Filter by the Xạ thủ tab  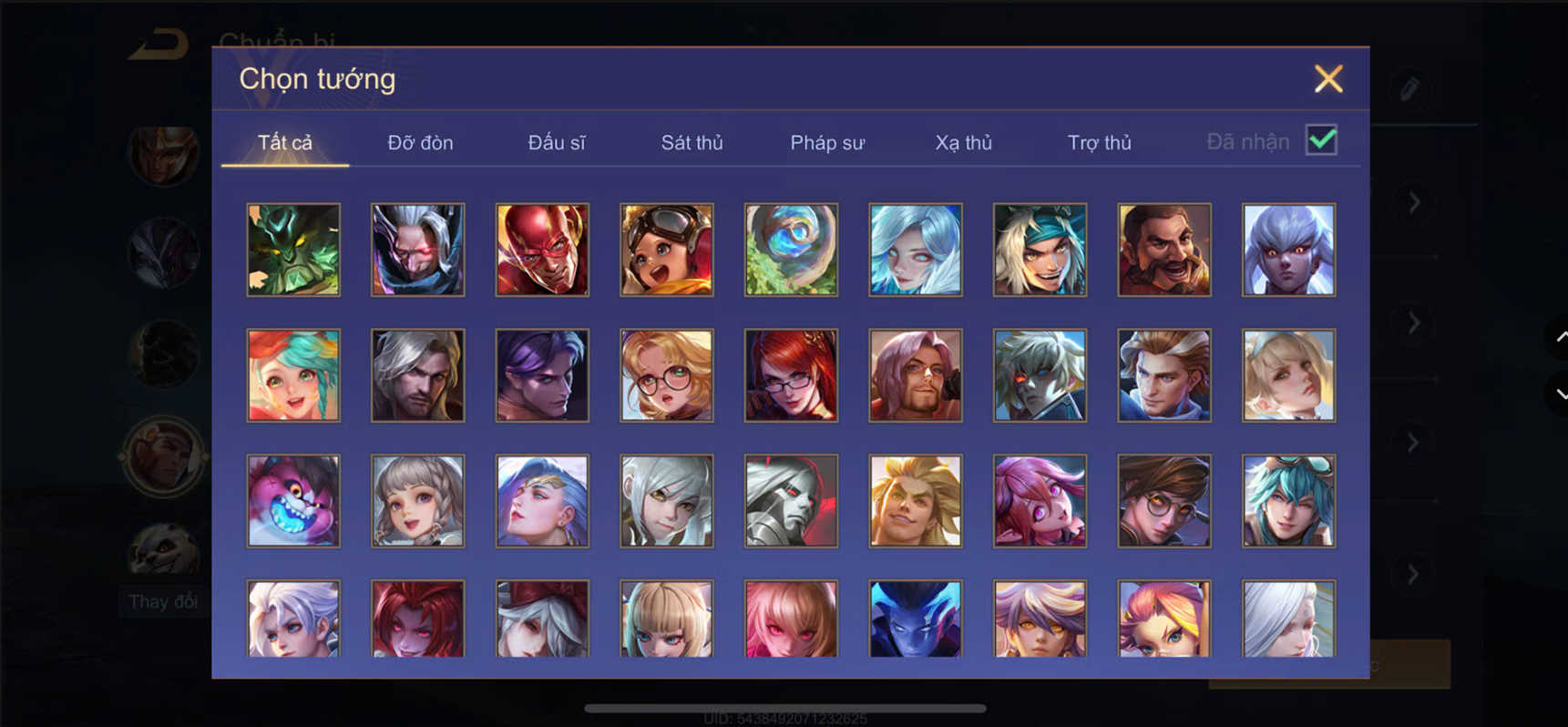(x=963, y=142)
